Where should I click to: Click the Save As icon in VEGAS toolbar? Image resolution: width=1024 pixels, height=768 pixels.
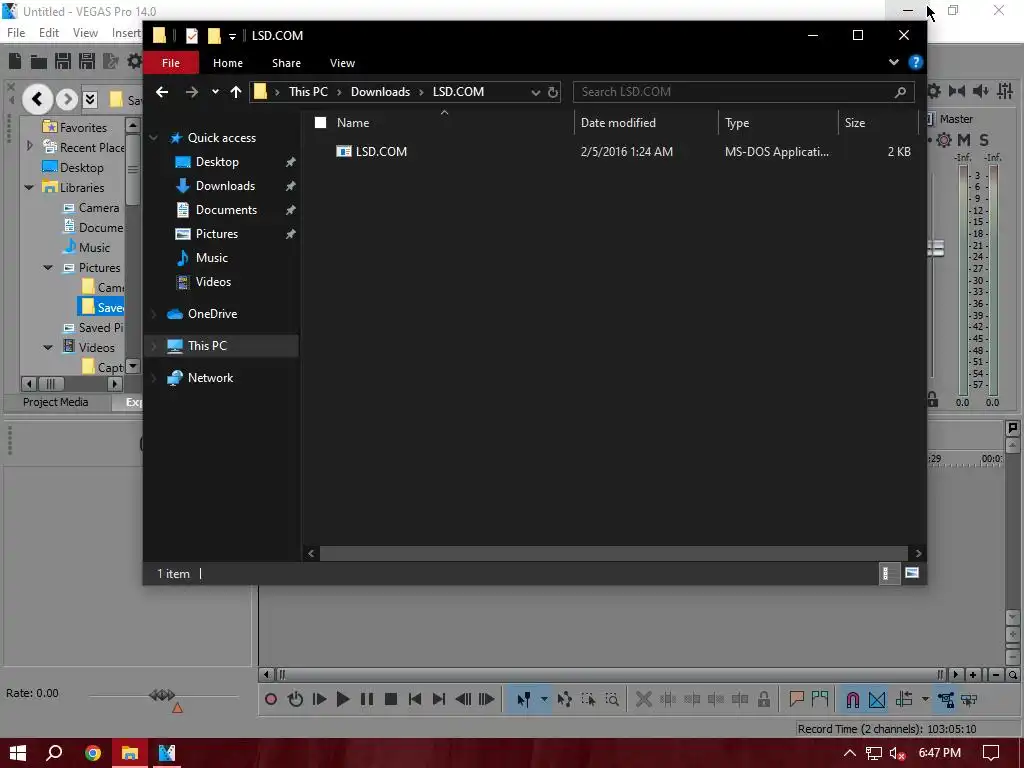[x=87, y=61]
